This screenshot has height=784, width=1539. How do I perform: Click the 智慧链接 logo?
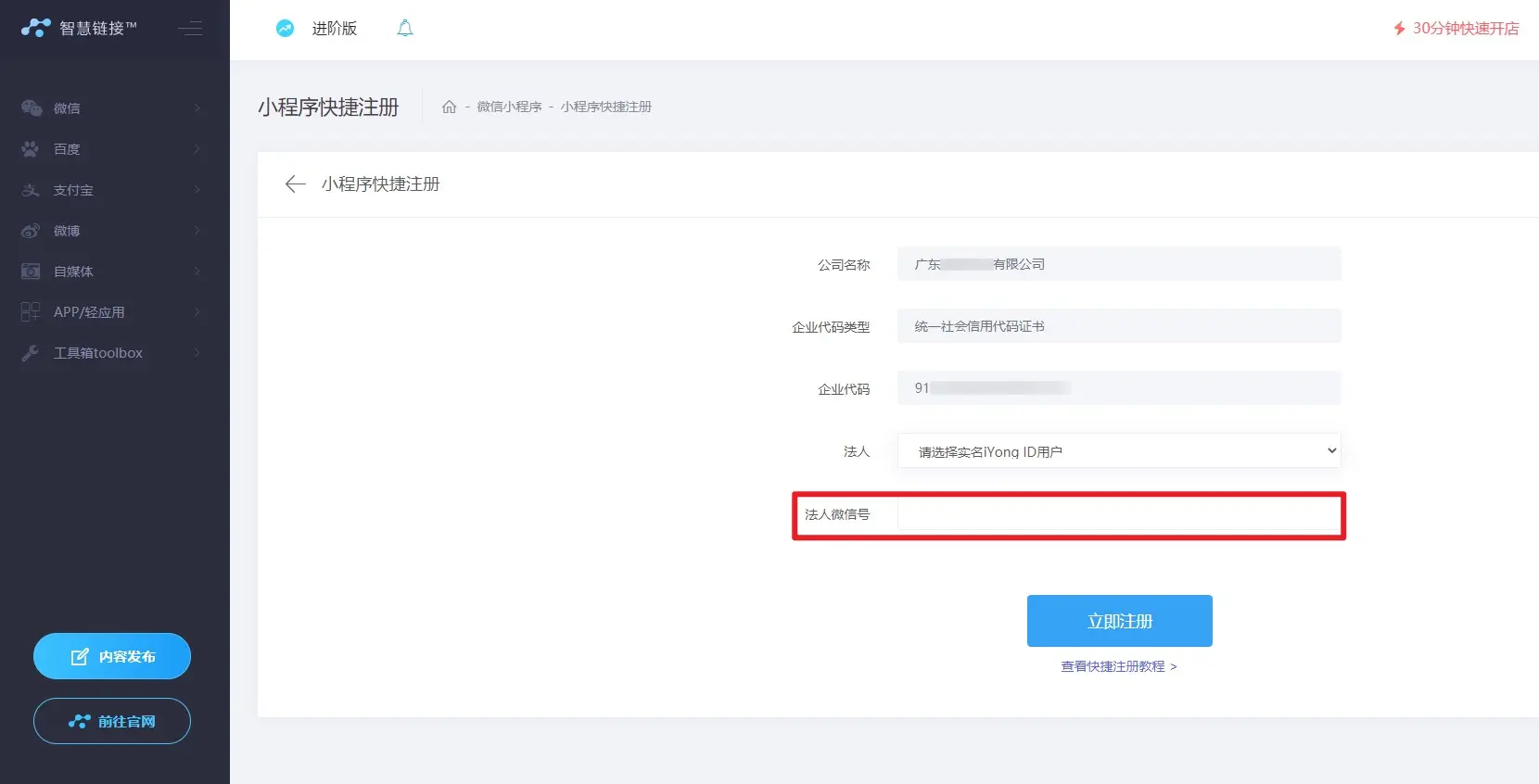(79, 29)
